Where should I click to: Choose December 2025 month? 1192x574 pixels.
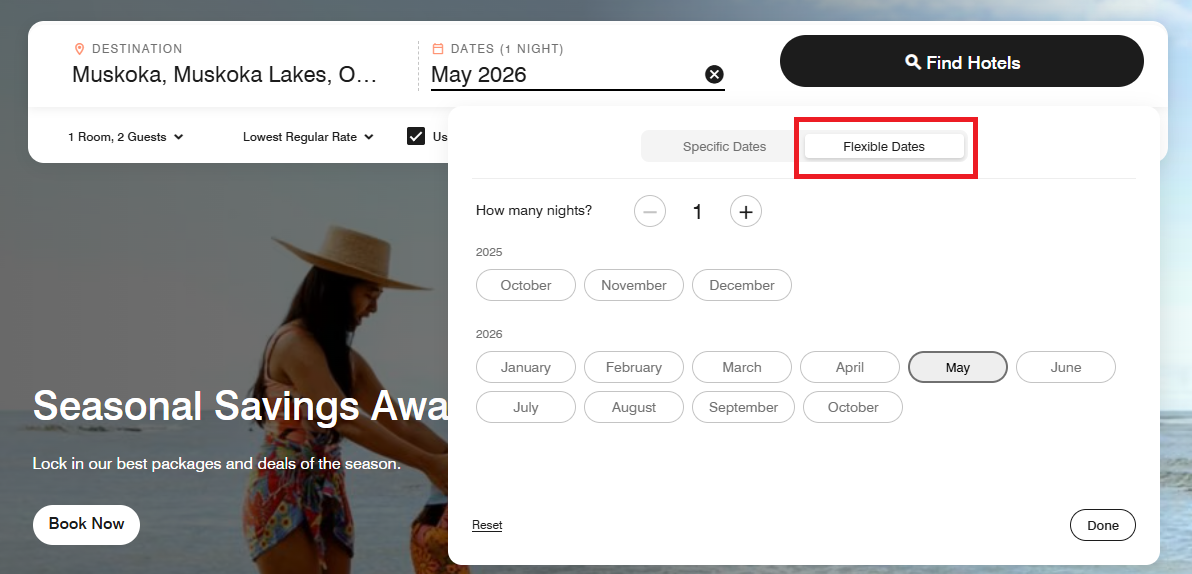[741, 285]
